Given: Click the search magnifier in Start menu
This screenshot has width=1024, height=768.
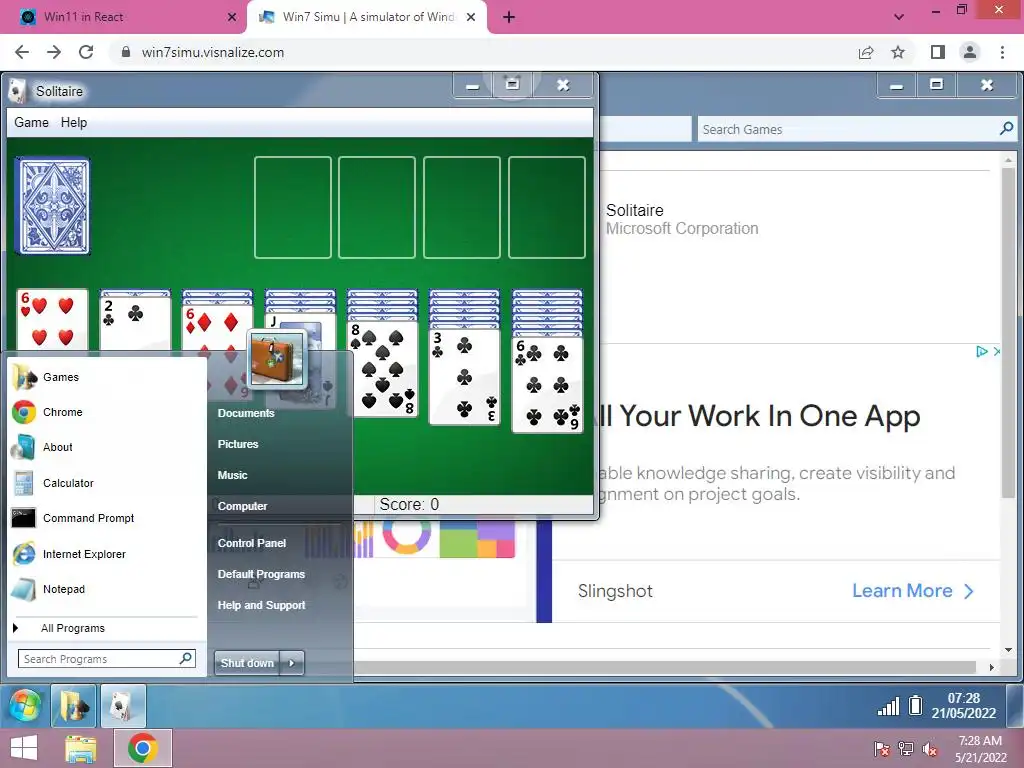Looking at the screenshot, I should (x=185, y=658).
